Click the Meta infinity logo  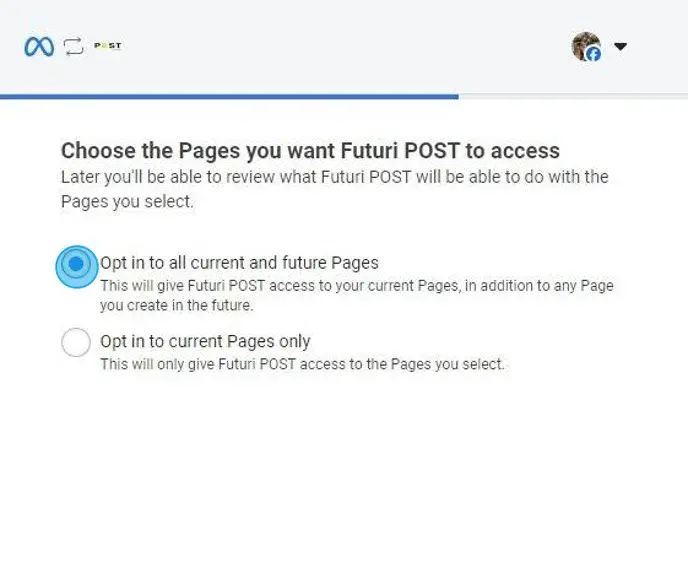[x=39, y=46]
